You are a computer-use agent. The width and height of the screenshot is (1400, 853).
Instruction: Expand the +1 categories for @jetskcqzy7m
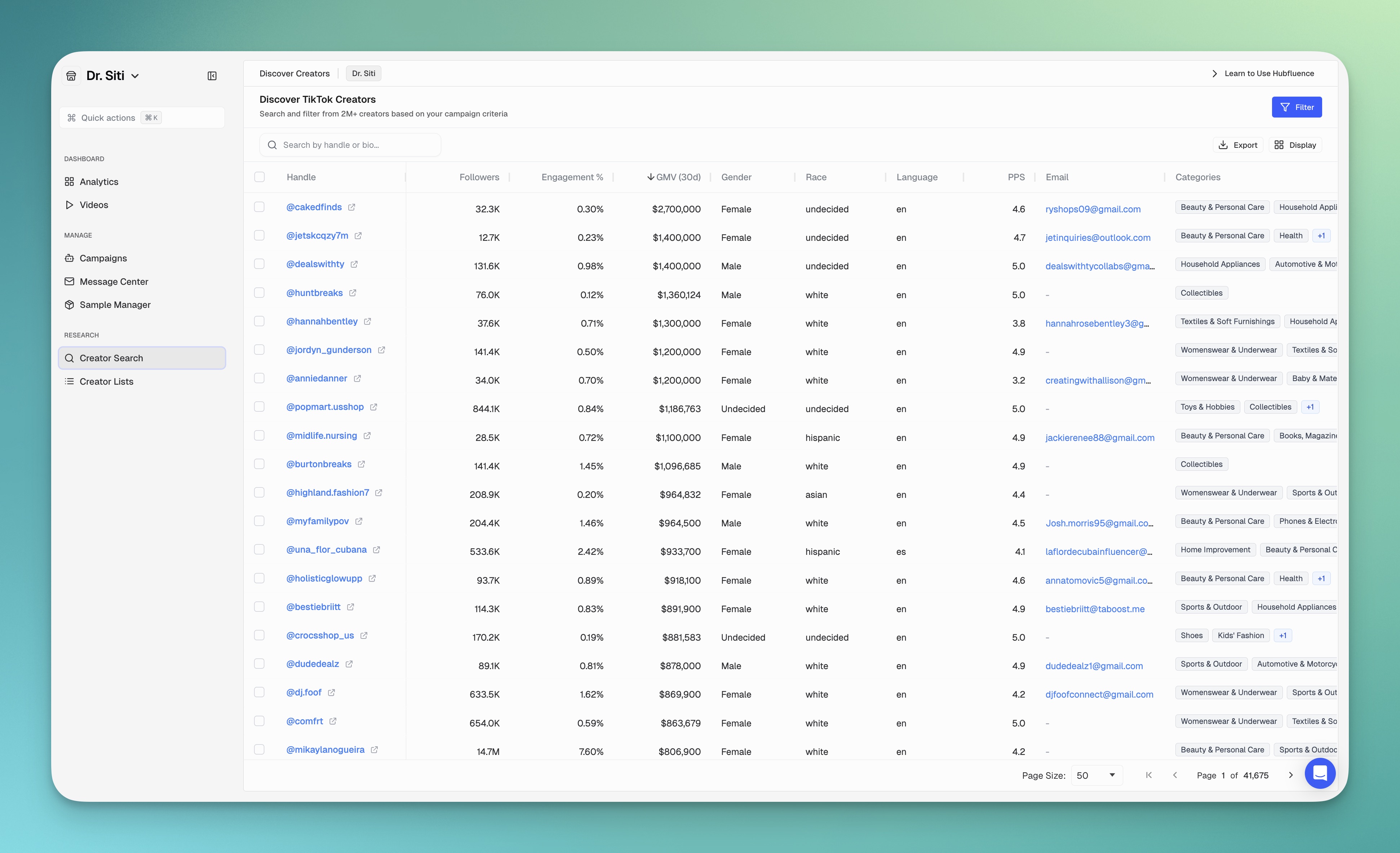tap(1321, 235)
